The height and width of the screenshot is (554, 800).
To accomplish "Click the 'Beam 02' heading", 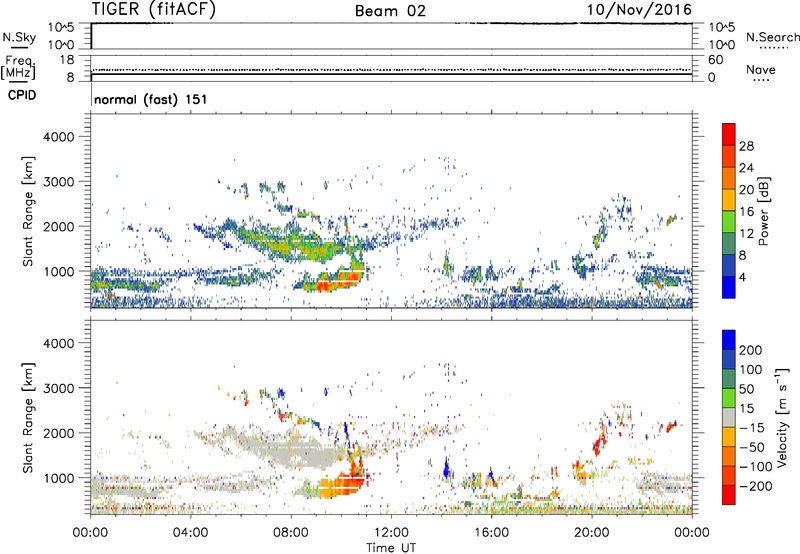I will tap(390, 11).
